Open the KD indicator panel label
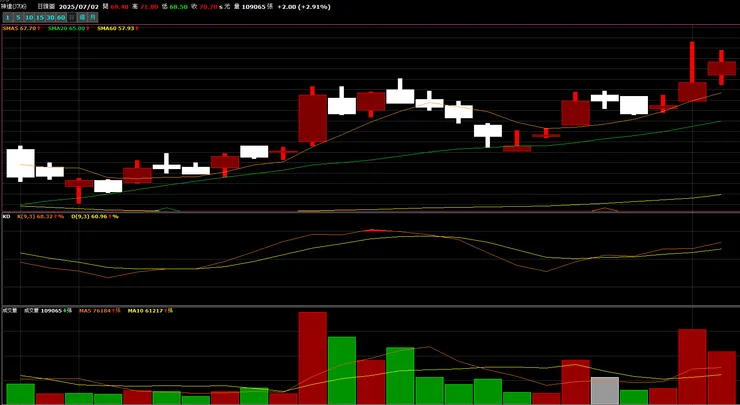The width and height of the screenshot is (740, 405). click(7, 216)
